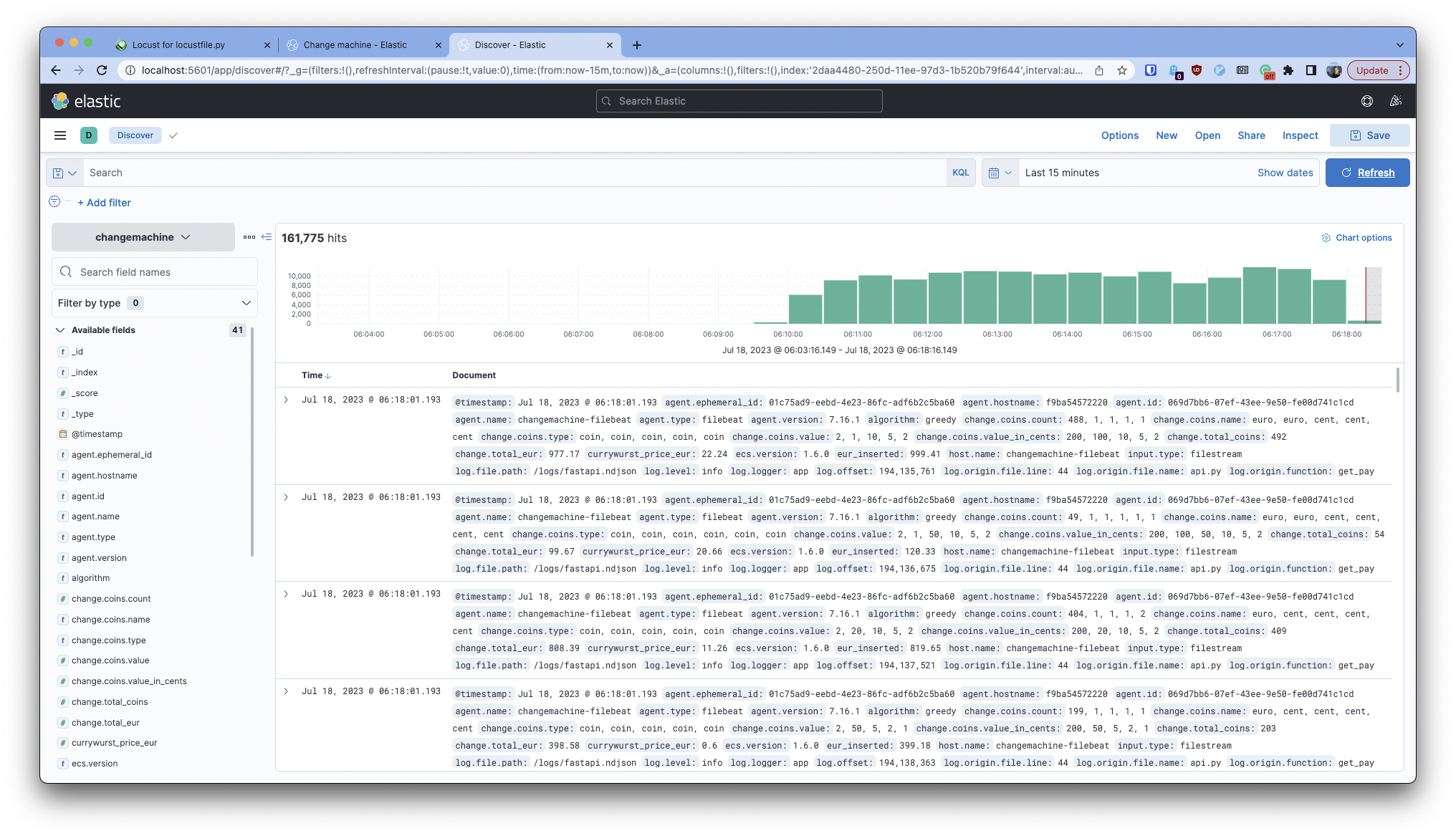The height and width of the screenshot is (836, 1456).
Task: Open saved queries menu icon
Action: coord(64,173)
